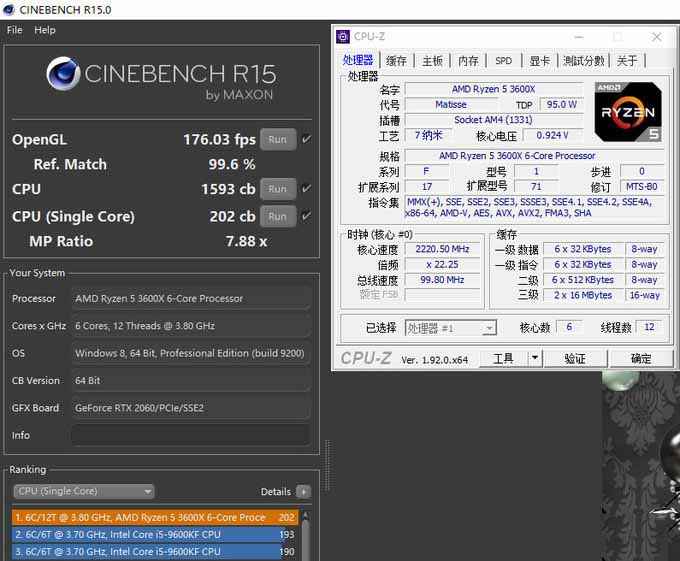Click the 三级 cache value 2 x 16 MBytes
680x561 pixels.
583,295
